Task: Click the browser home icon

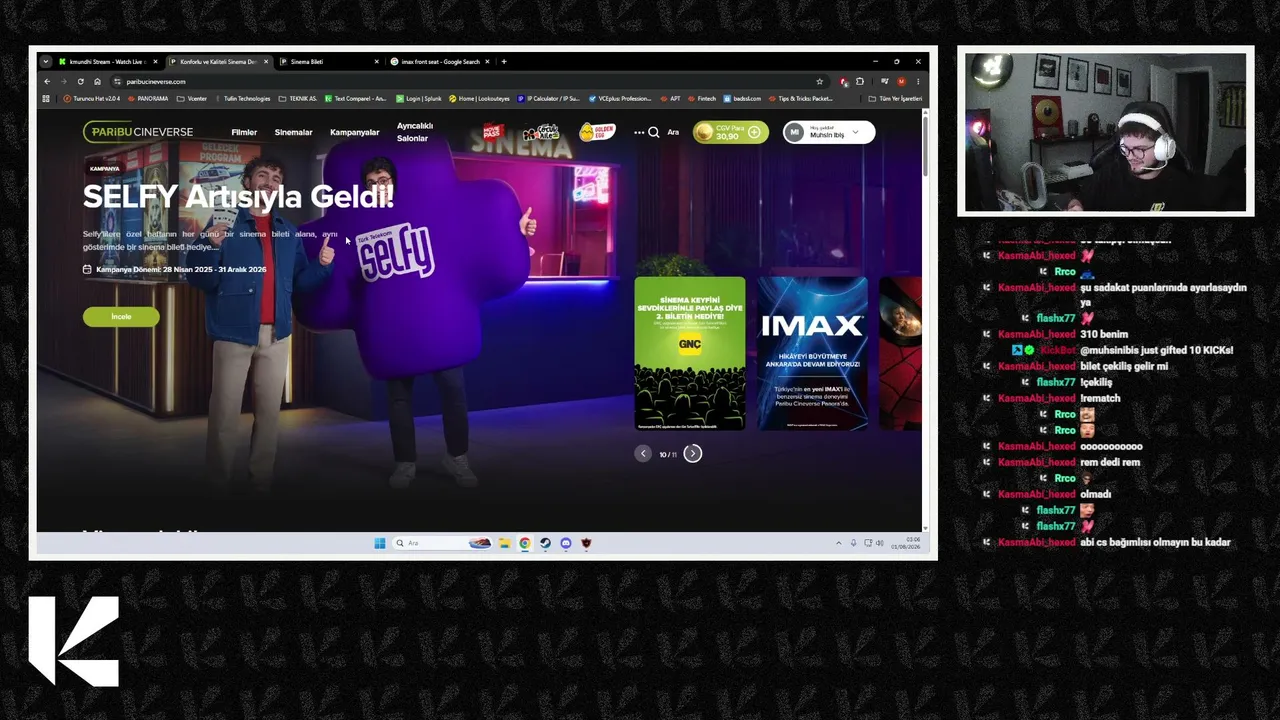Action: tap(97, 81)
